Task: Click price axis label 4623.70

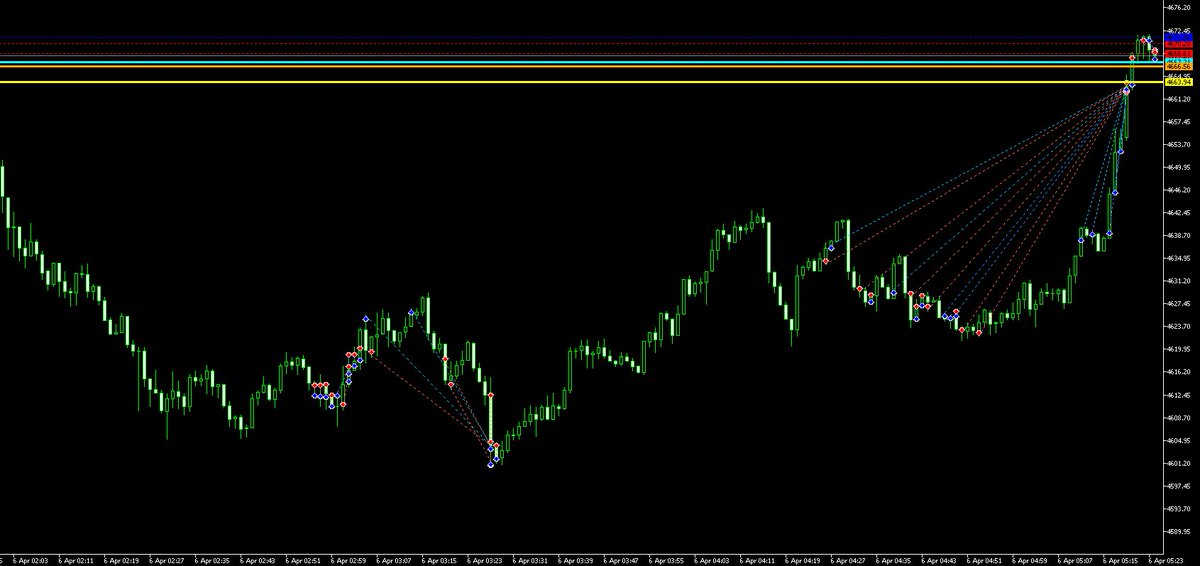Action: [1179, 326]
